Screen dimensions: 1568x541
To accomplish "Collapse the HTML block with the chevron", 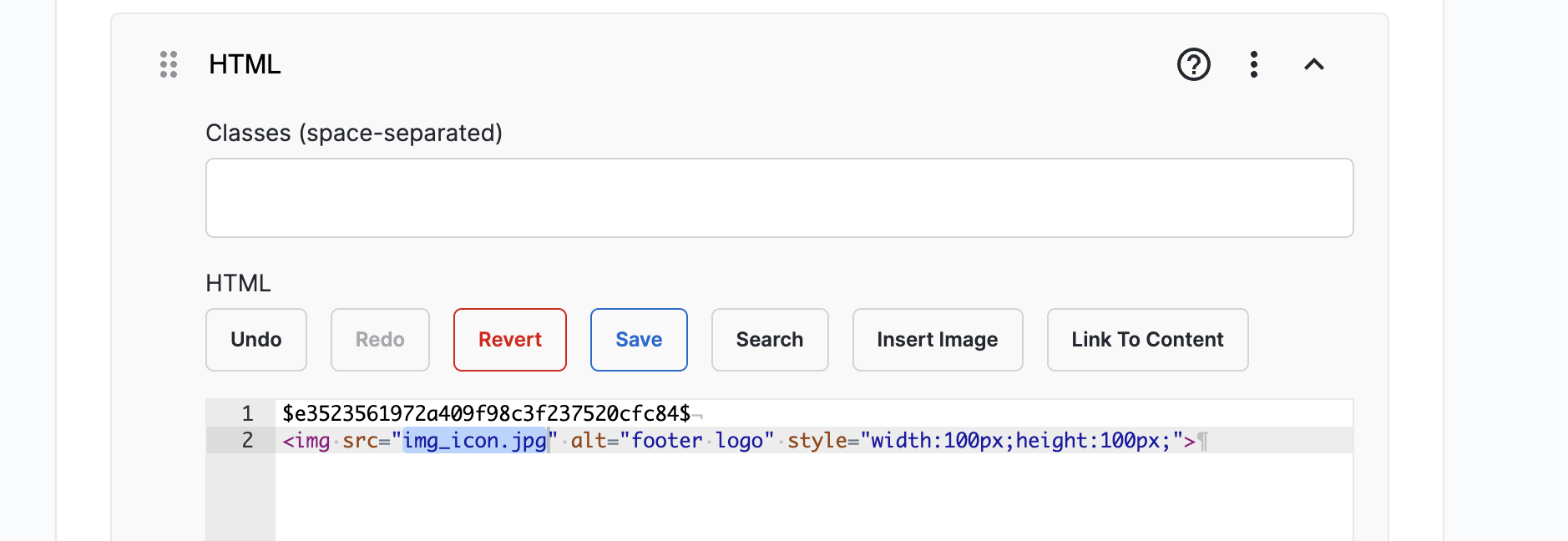I will point(1313,64).
